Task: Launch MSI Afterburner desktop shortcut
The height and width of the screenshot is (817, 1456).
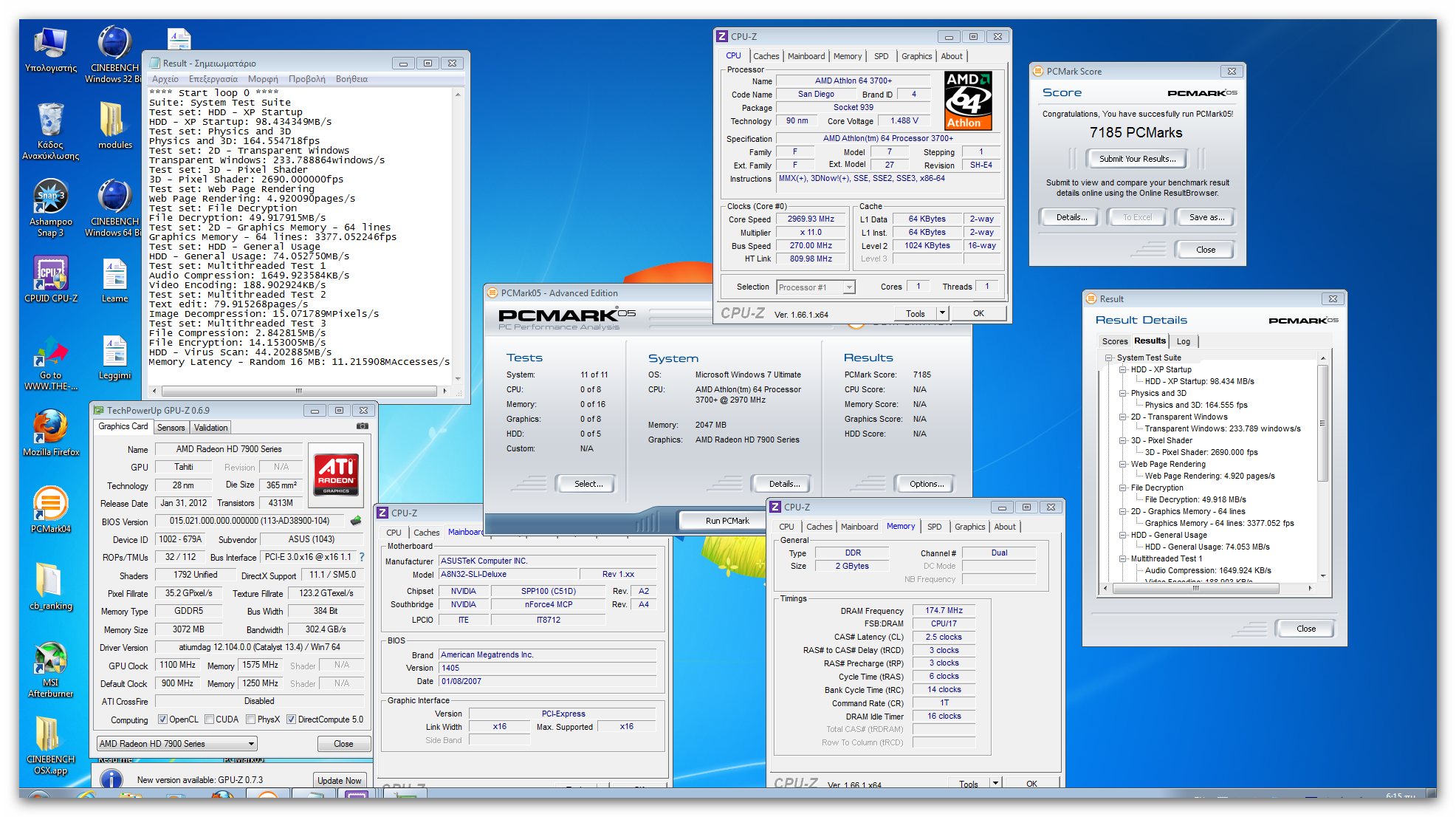Action: click(x=50, y=669)
